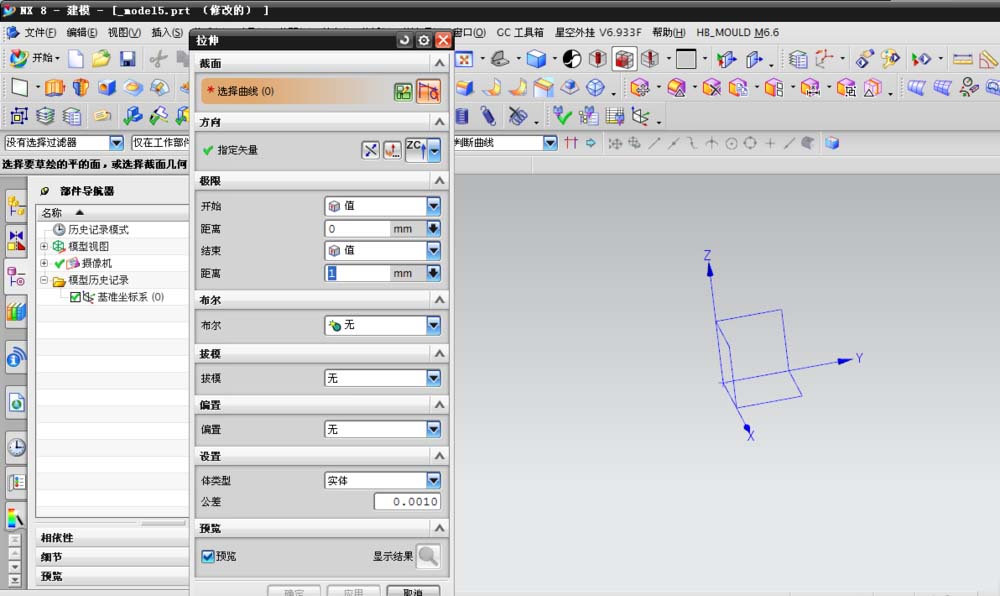Click the shaded cube rendering icon

pos(536,59)
